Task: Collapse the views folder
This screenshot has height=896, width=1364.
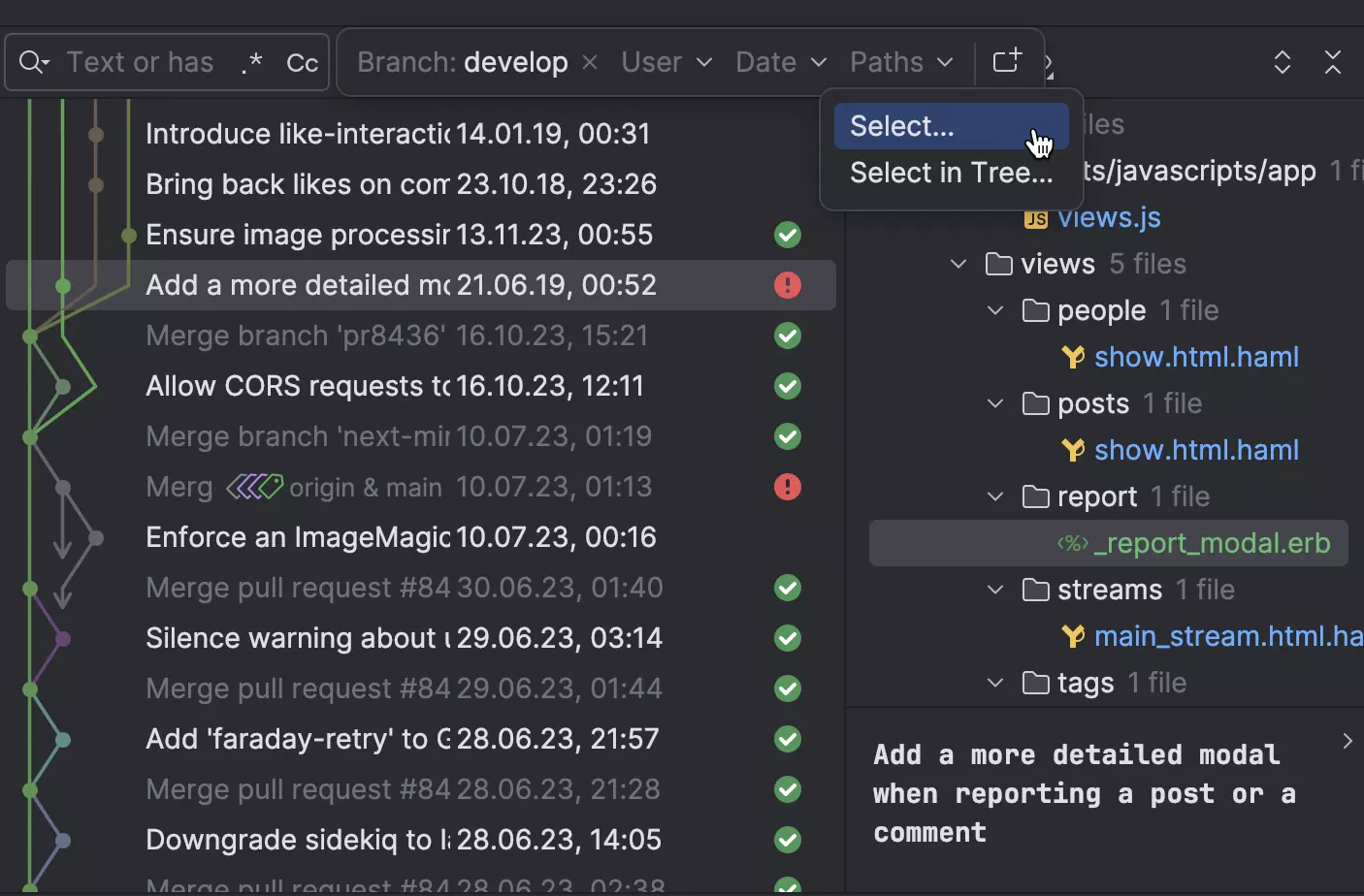Action: (x=958, y=263)
